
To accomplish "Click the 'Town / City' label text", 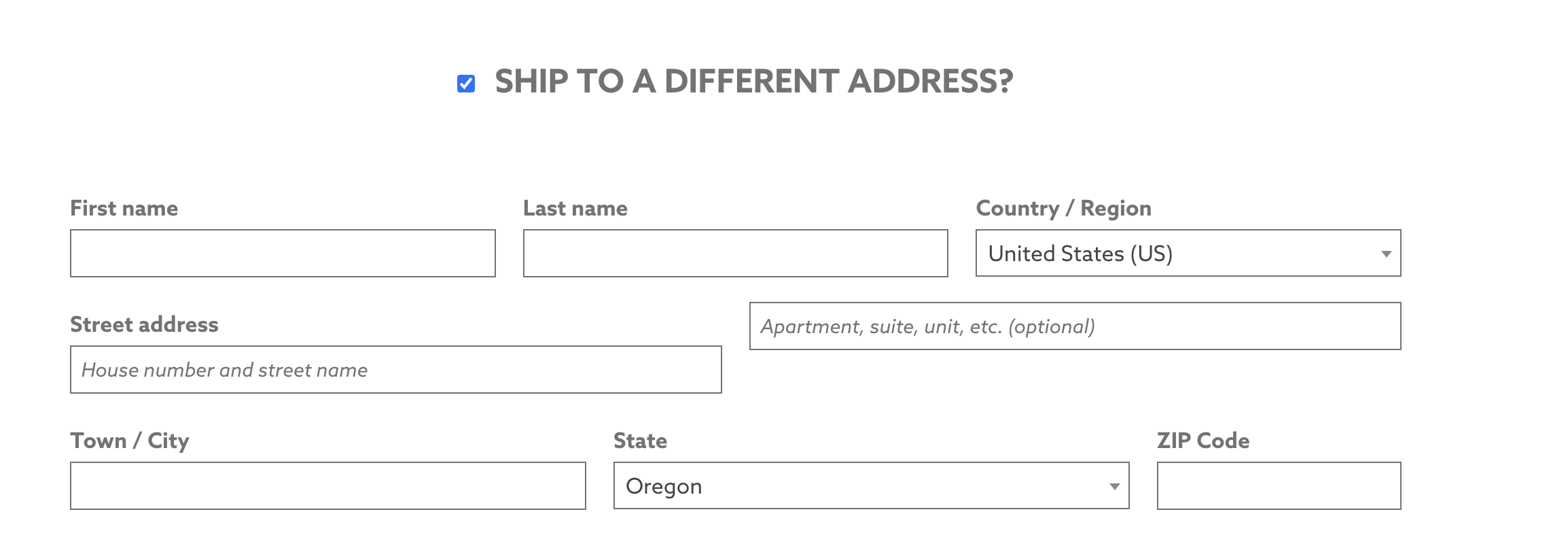I will (x=130, y=441).
